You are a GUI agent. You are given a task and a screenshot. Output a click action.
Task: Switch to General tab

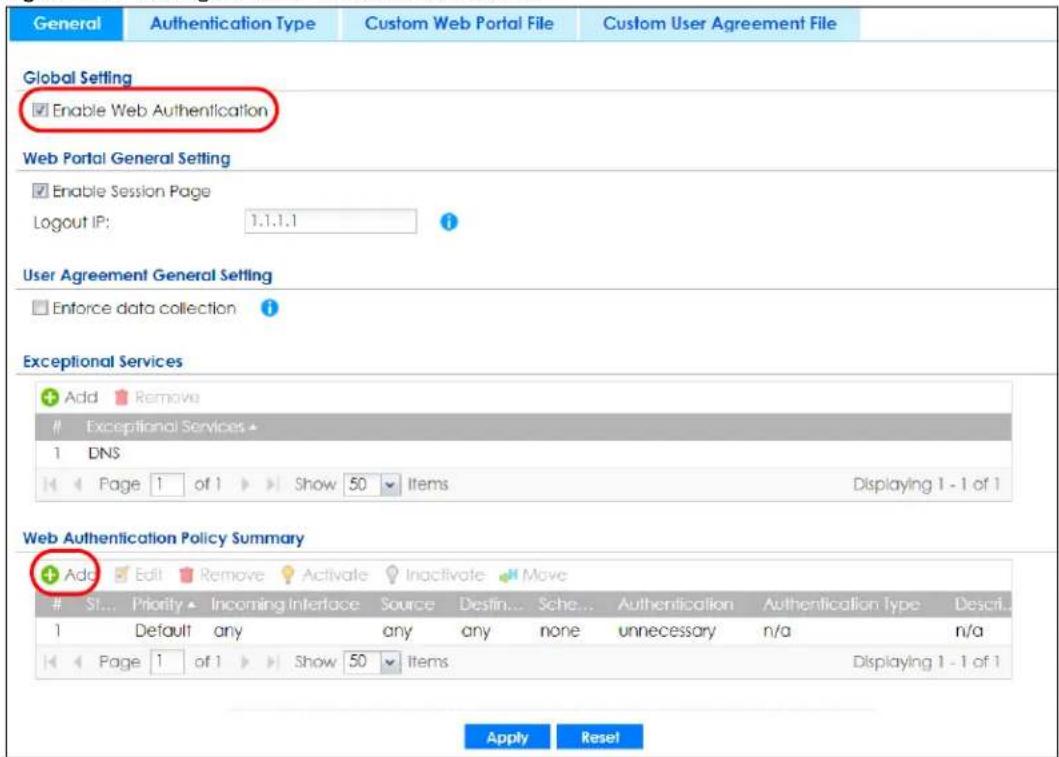(67, 24)
